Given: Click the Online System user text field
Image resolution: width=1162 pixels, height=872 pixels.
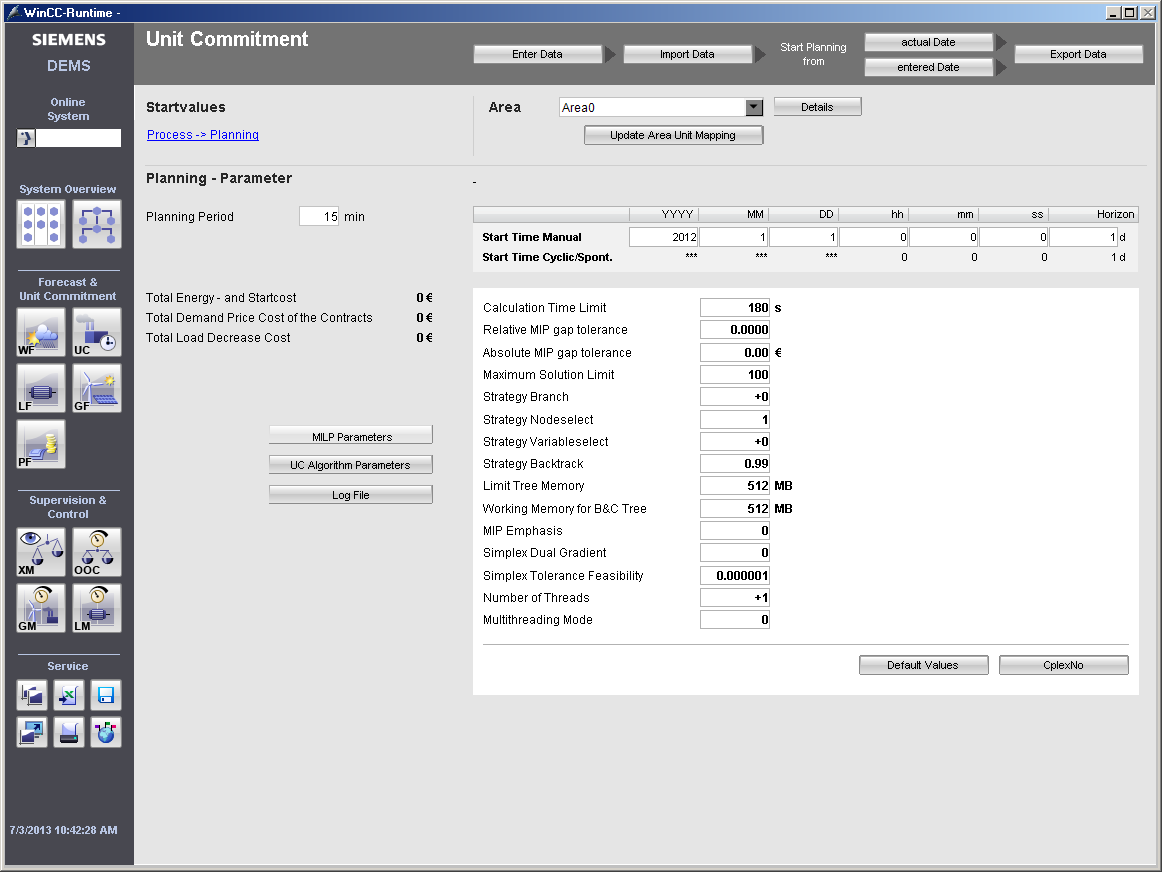Looking at the screenshot, I should tap(79, 138).
